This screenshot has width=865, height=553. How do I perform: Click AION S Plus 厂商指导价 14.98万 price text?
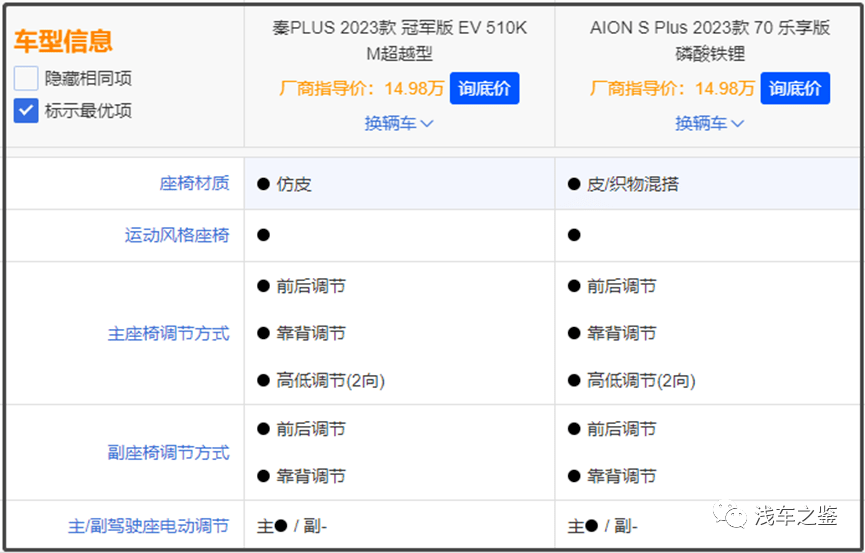tap(672, 88)
